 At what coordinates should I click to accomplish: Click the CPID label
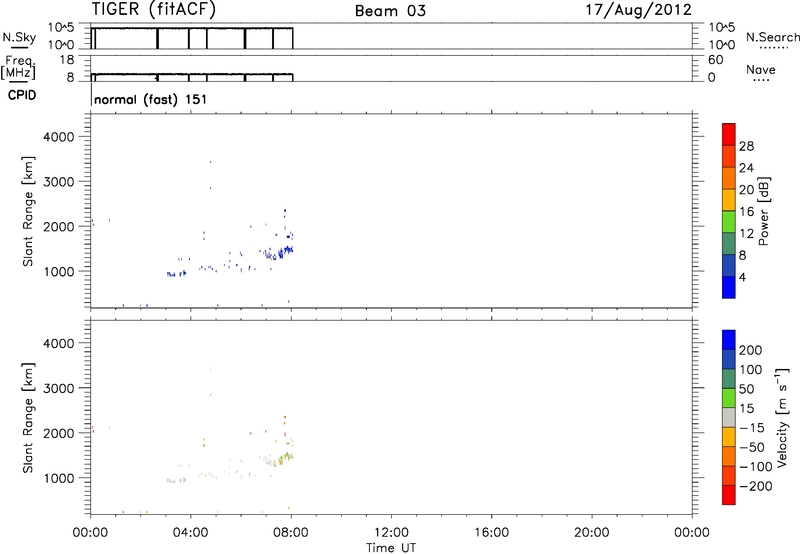pyautogui.click(x=22, y=95)
